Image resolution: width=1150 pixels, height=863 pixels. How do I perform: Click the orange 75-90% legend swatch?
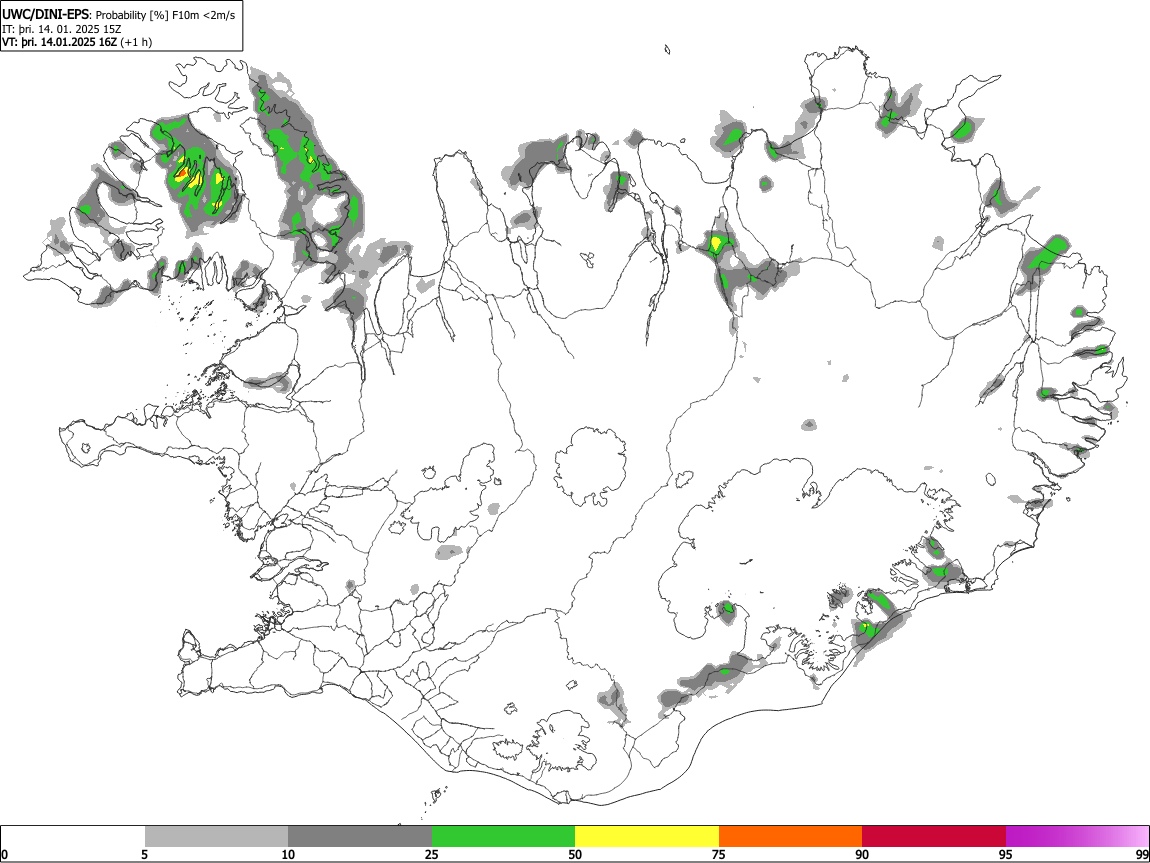point(790,837)
